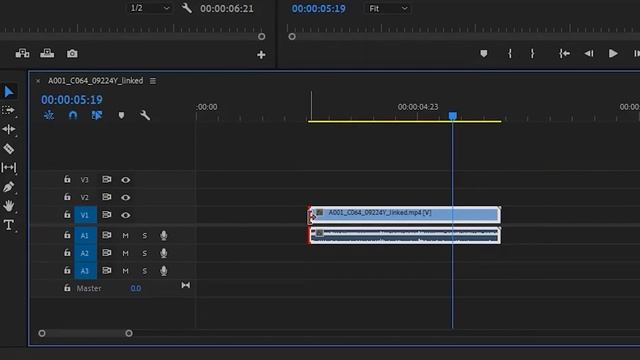Toggle lock on track V2
The image size is (640, 360).
pos(67,197)
